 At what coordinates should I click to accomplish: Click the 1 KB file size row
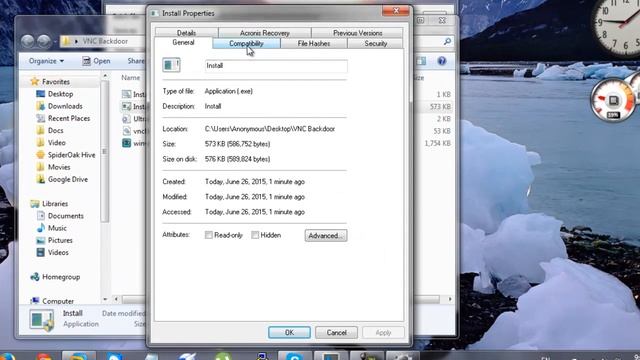[x=443, y=95]
